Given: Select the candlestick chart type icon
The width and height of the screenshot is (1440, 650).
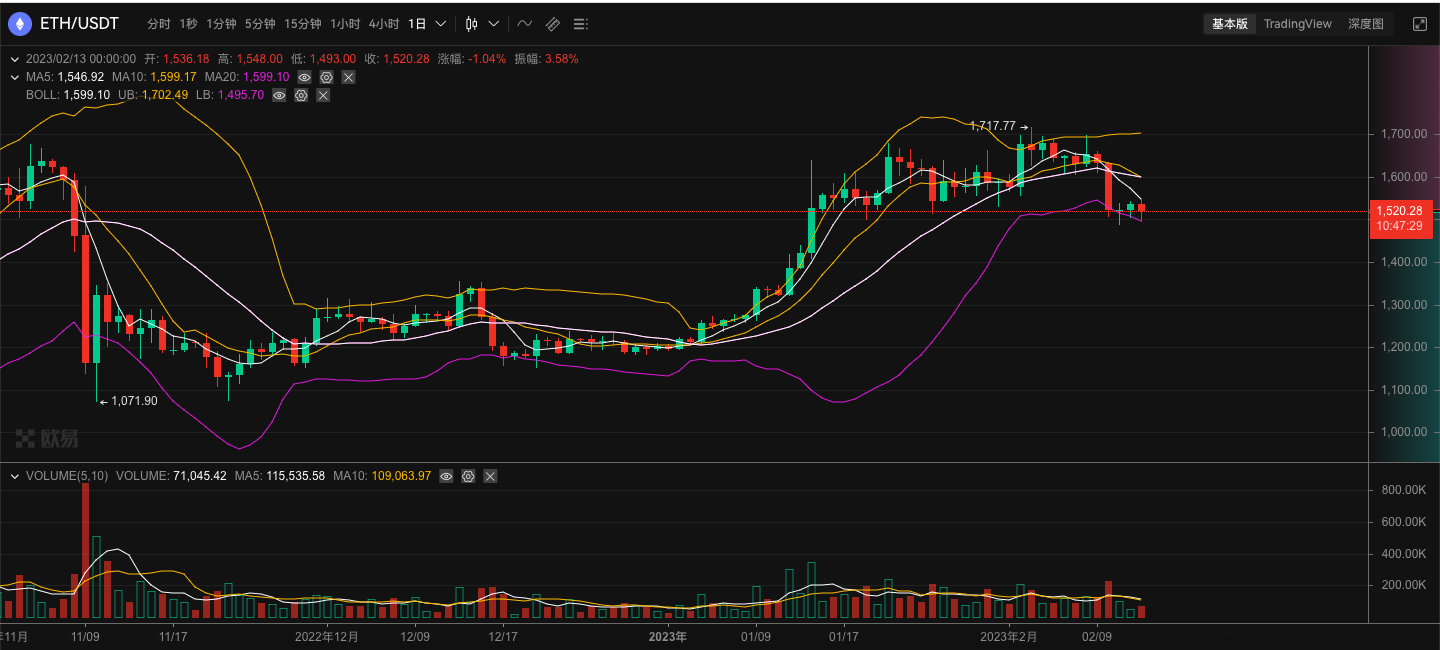Looking at the screenshot, I should tap(470, 23).
